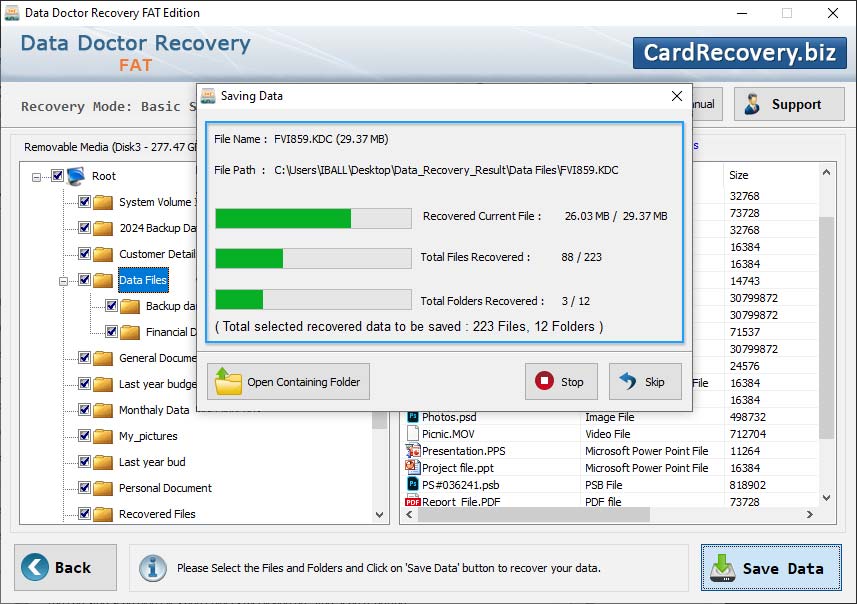Click file list scroll-left arrow

pyautogui.click(x=409, y=514)
